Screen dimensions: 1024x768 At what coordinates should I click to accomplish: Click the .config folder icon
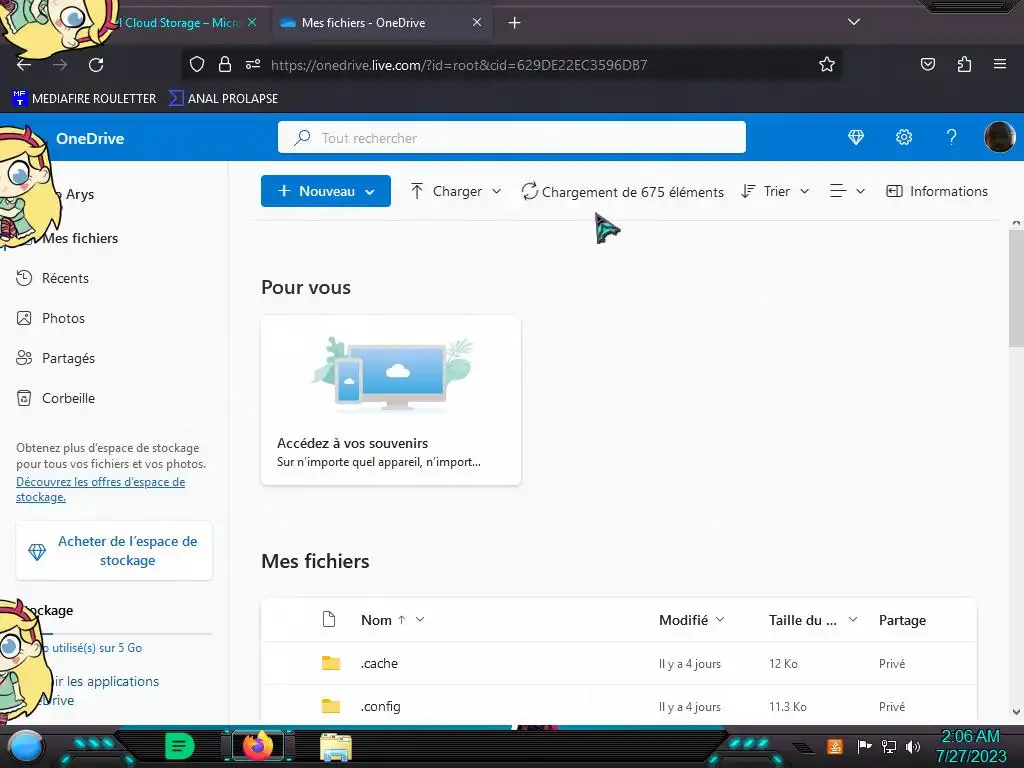331,706
